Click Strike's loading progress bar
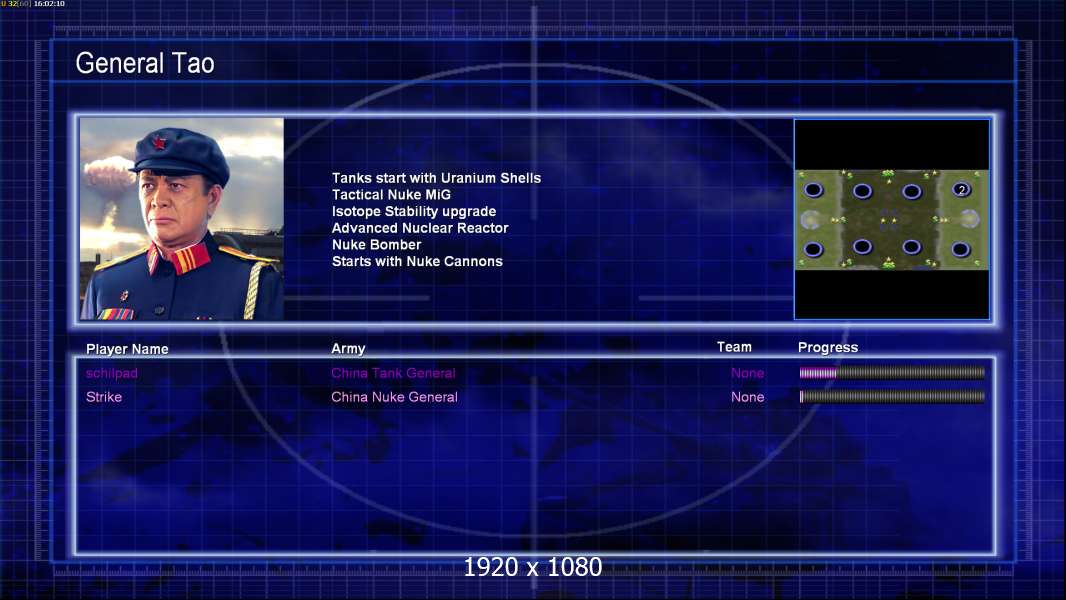Screen dimensions: 1066x600 [892, 396]
